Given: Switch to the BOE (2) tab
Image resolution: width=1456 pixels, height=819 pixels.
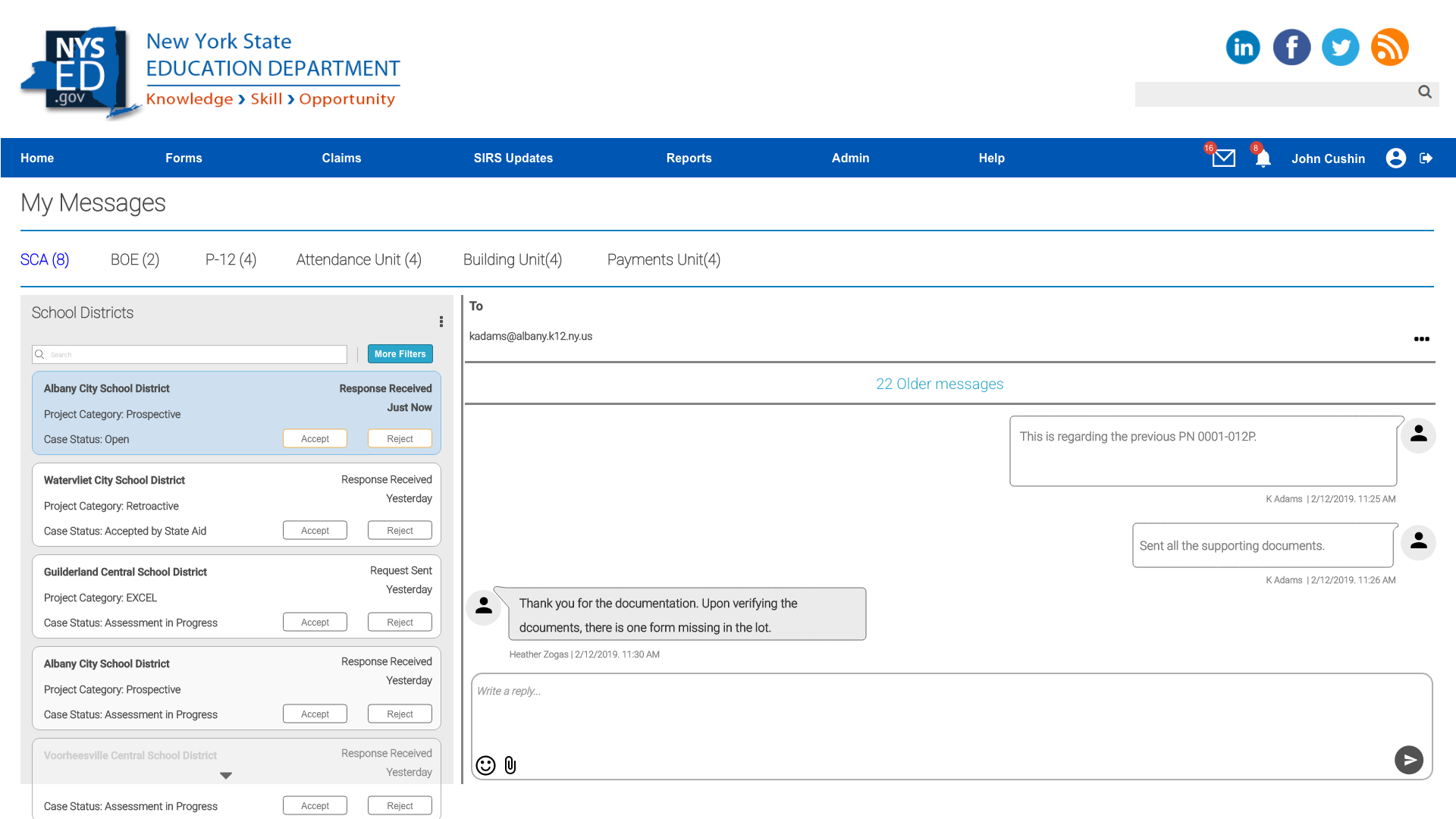Looking at the screenshot, I should [135, 259].
